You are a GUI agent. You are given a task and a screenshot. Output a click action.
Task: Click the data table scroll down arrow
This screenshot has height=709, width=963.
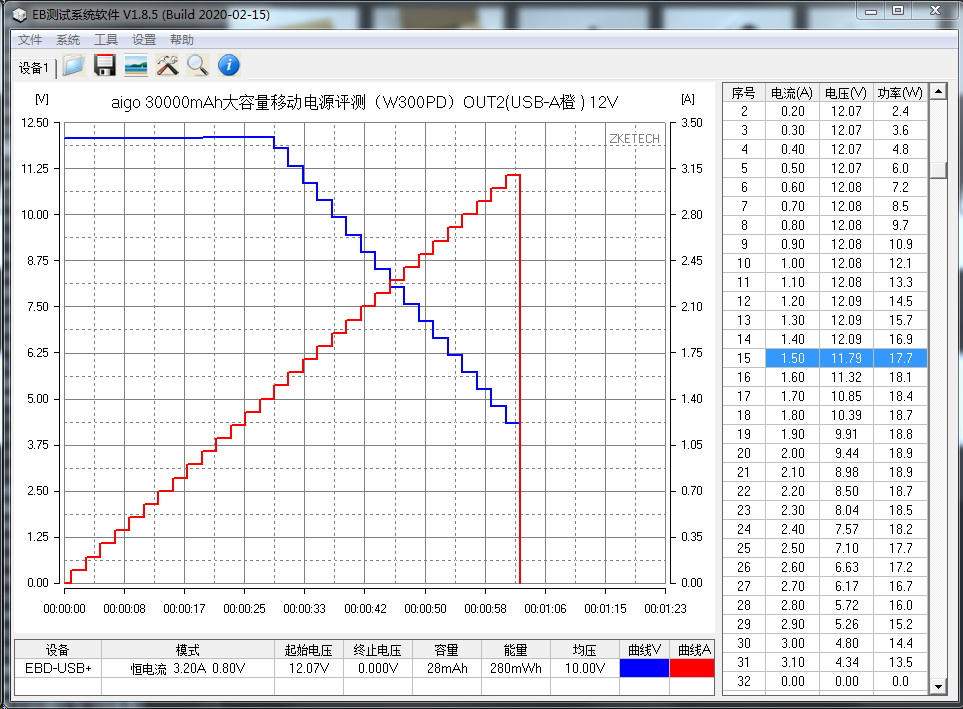click(x=938, y=686)
